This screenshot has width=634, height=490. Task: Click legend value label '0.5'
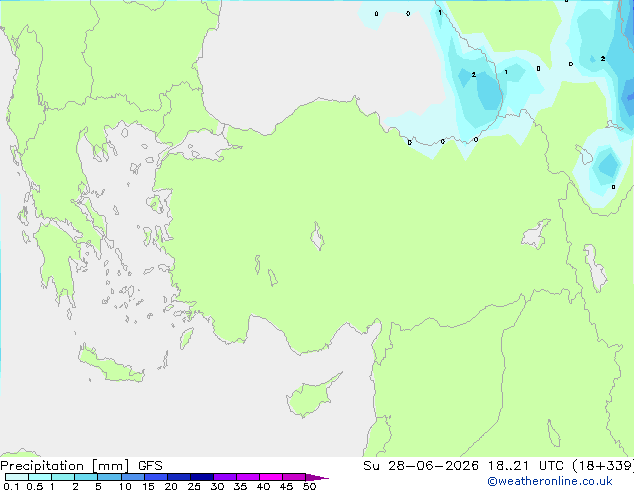point(35,486)
